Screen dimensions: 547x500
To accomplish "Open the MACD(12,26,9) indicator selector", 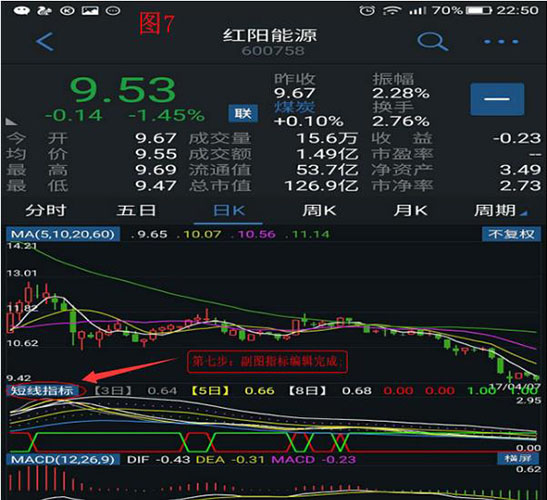I will tap(63, 459).
